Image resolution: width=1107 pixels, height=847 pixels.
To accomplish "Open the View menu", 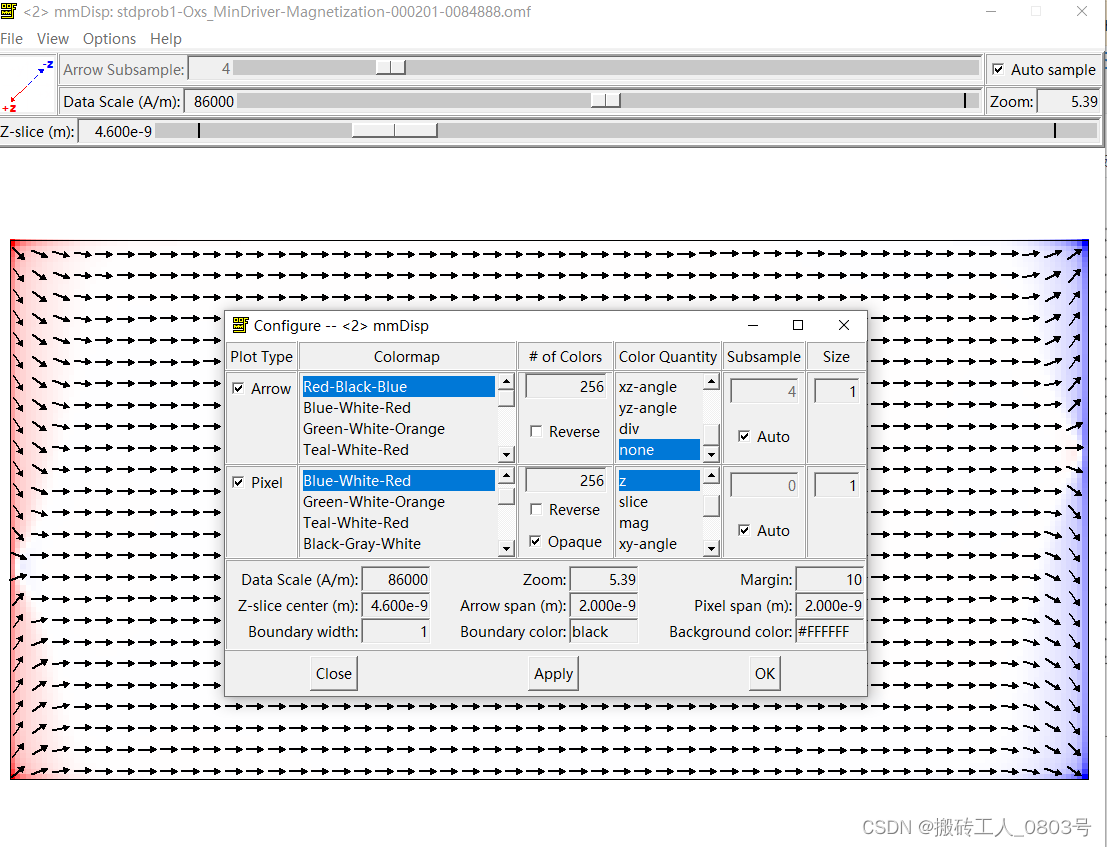I will (53, 39).
